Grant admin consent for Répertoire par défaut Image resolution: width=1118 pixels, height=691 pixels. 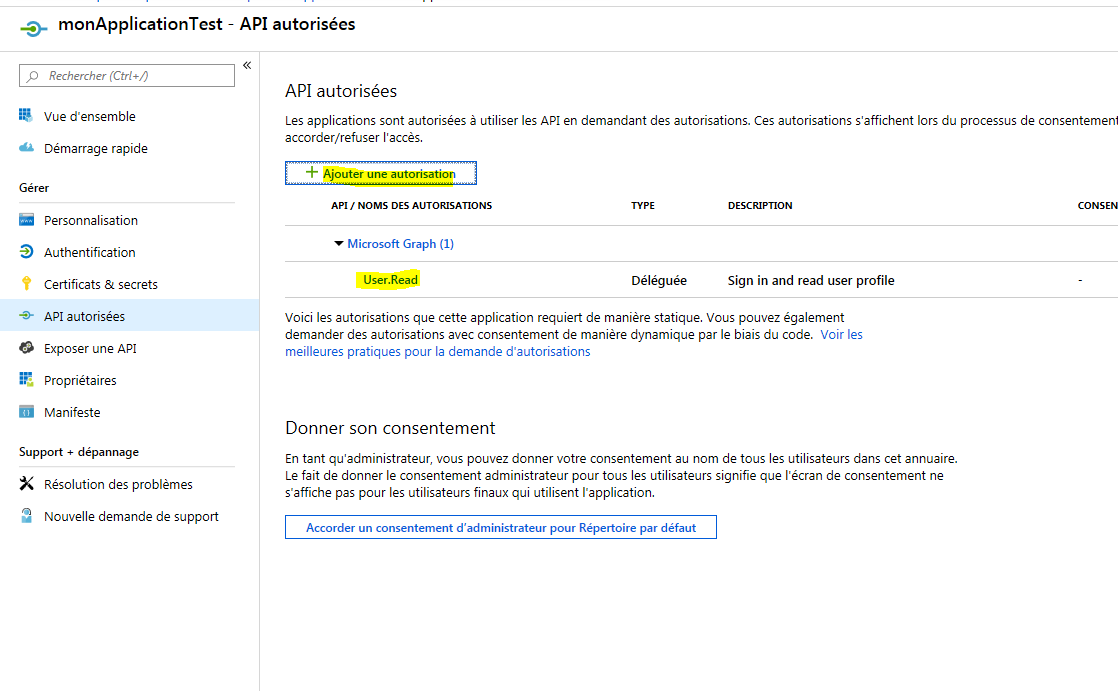tap(501, 528)
